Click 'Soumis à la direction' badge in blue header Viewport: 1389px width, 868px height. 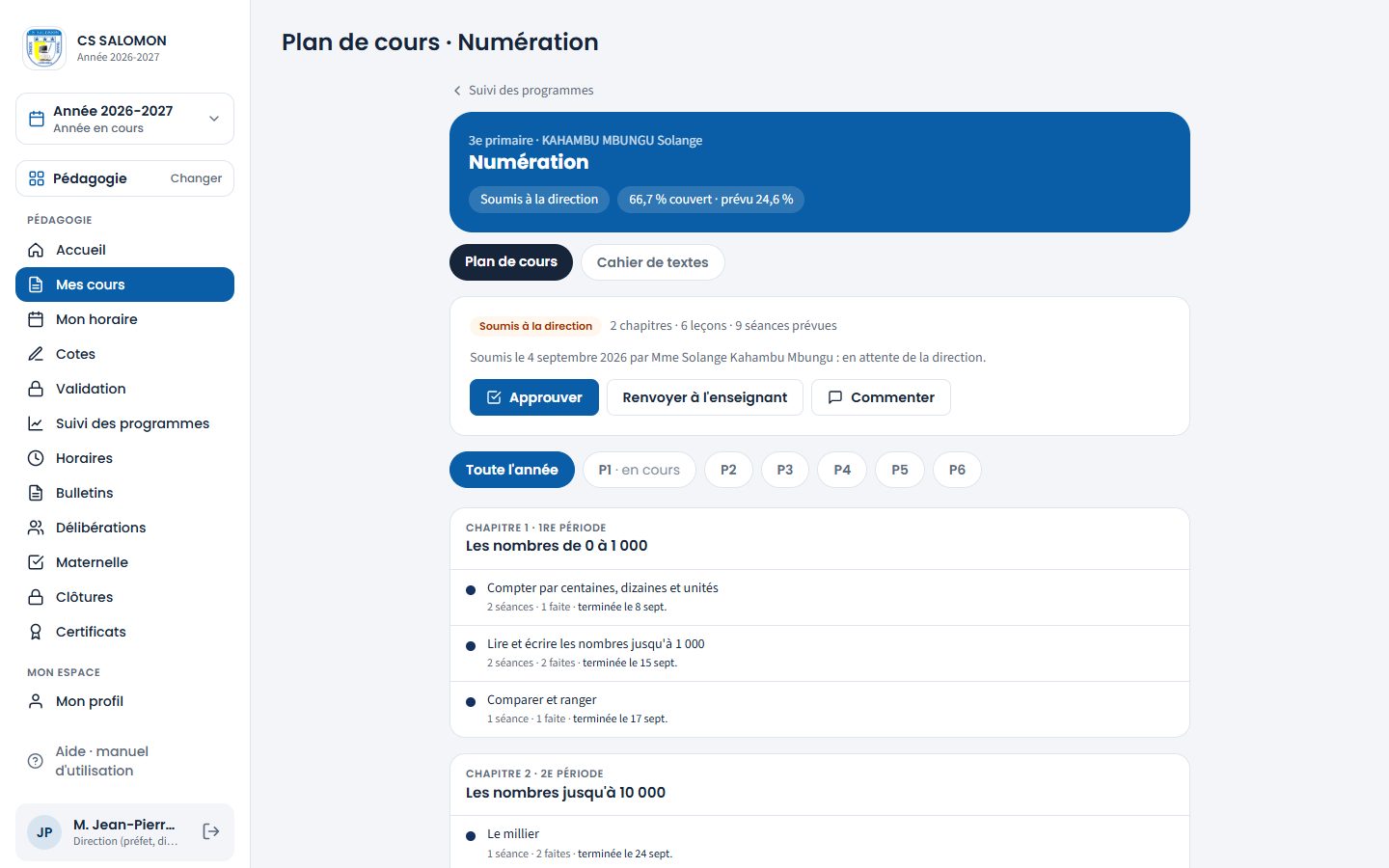[x=539, y=200]
